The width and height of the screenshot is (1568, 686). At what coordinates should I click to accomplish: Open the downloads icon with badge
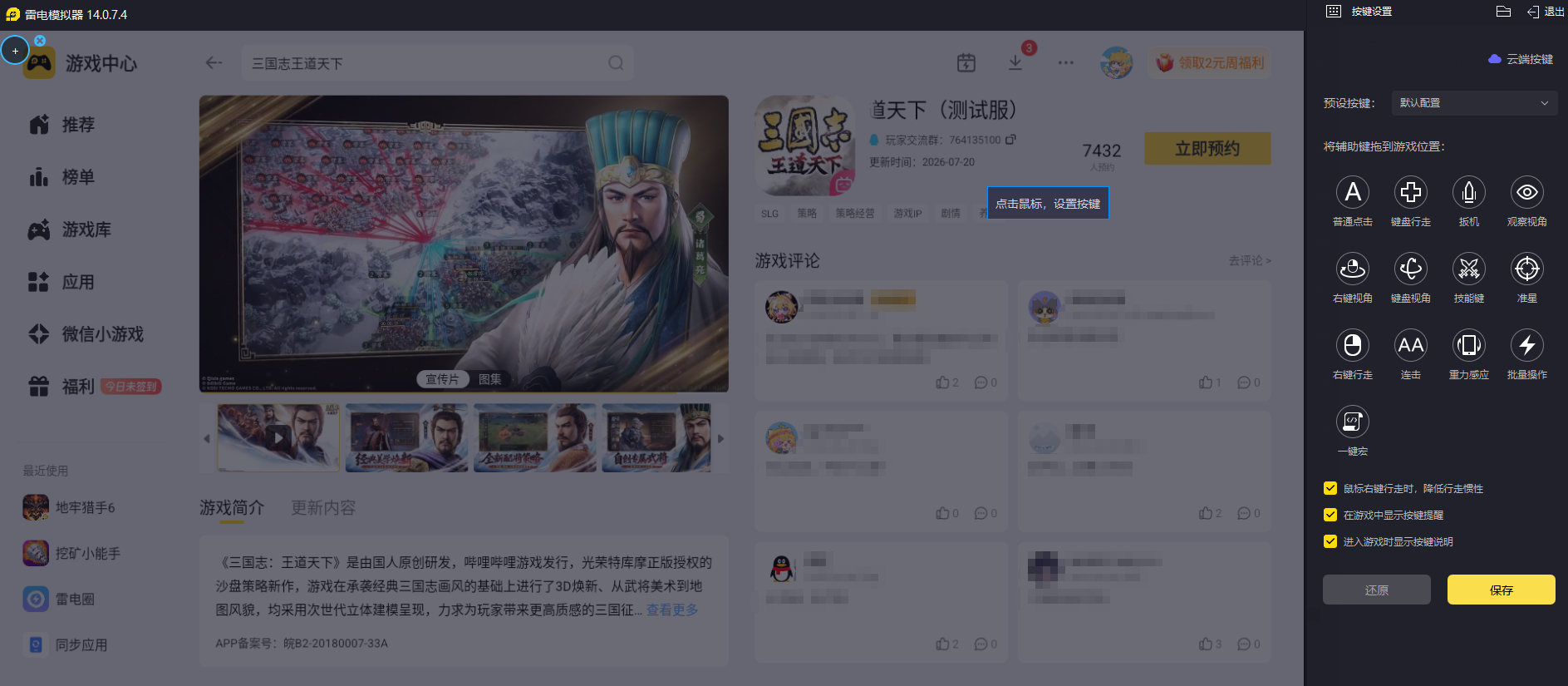[x=1015, y=62]
